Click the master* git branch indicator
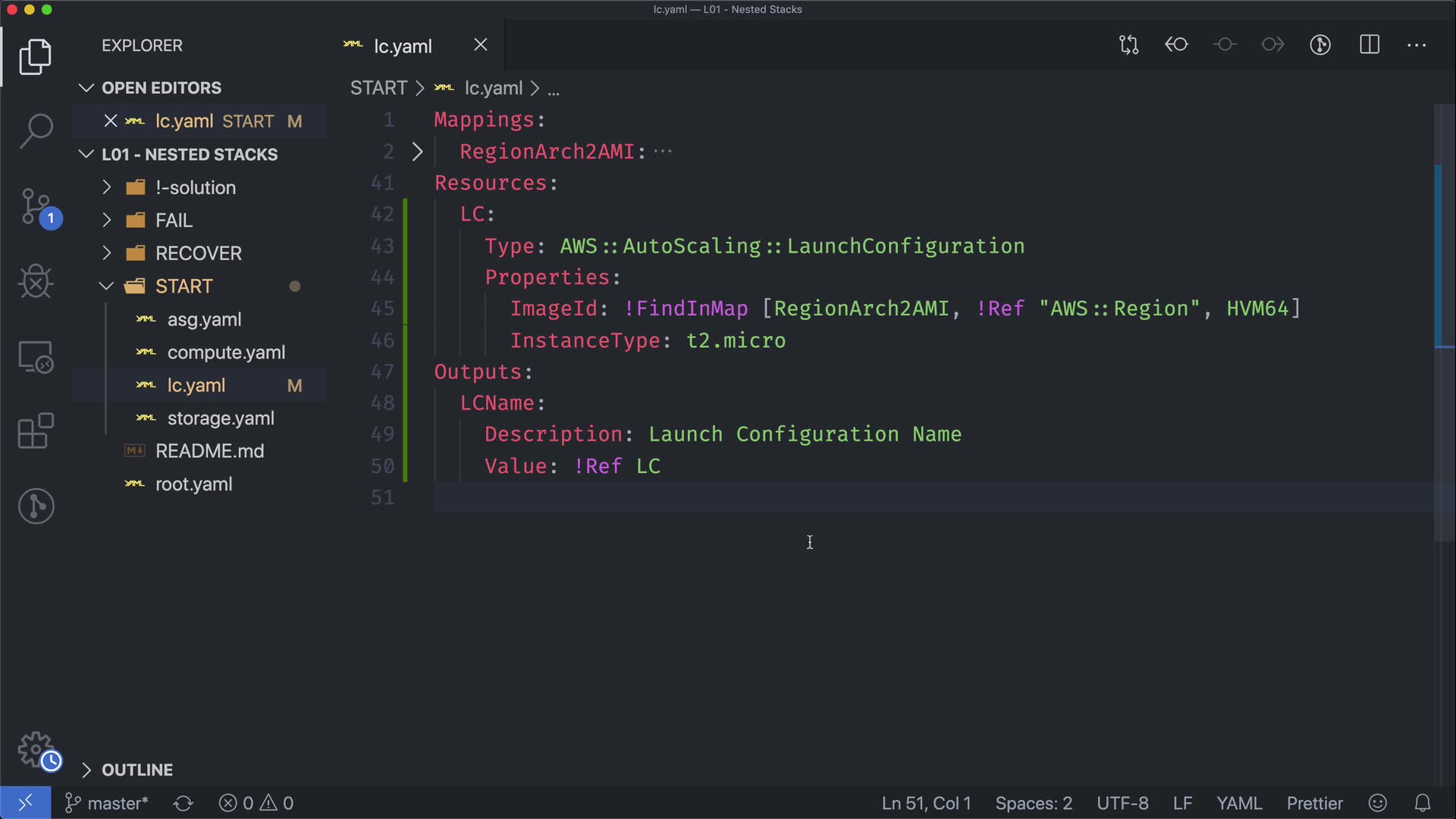Viewport: 1456px width, 819px height. click(x=107, y=803)
